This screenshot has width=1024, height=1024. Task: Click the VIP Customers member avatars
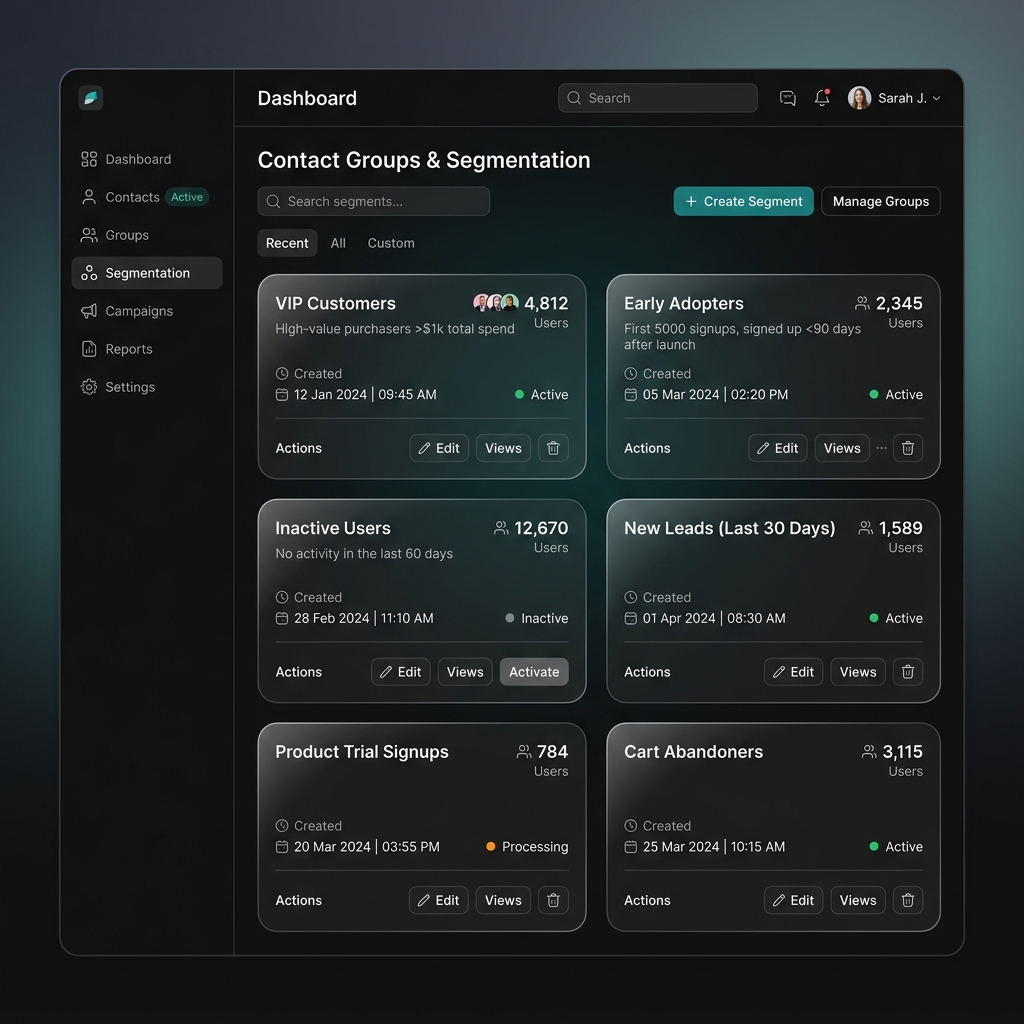[496, 303]
